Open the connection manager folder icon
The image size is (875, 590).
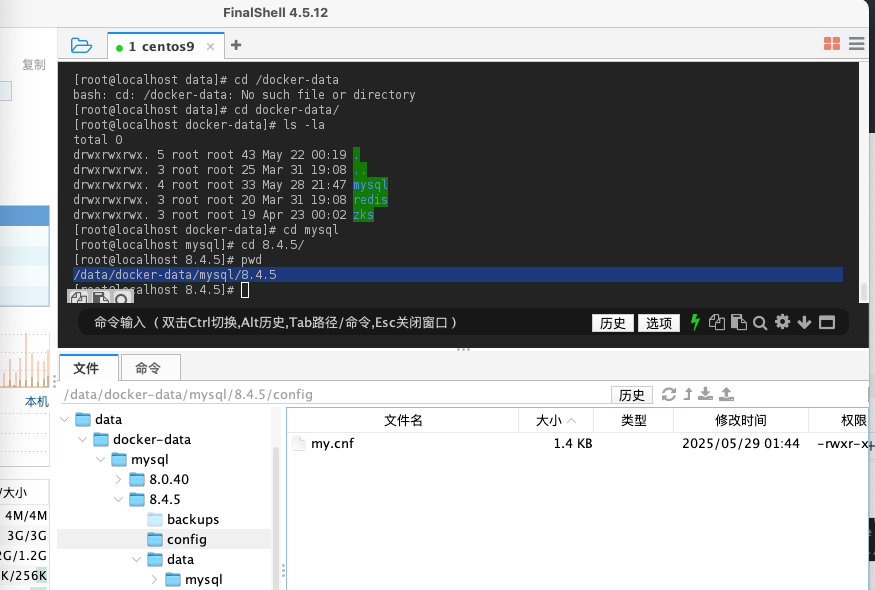click(81, 45)
